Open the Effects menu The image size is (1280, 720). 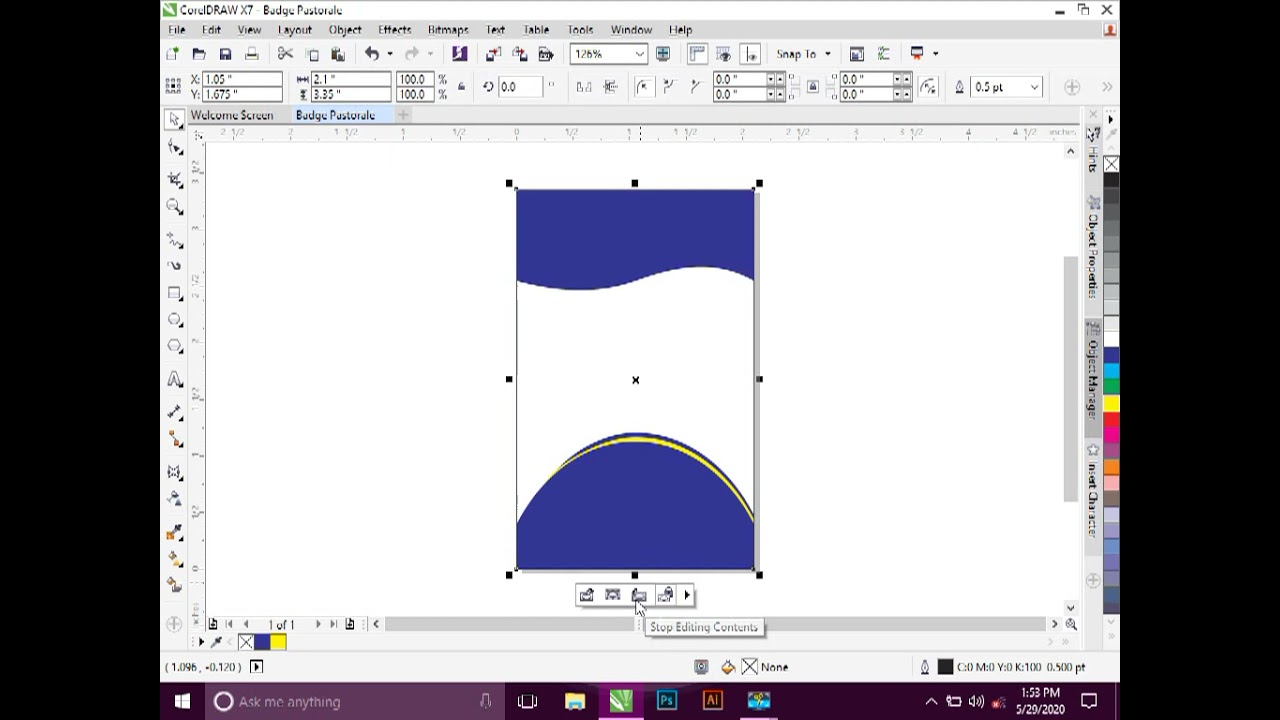[x=394, y=30]
